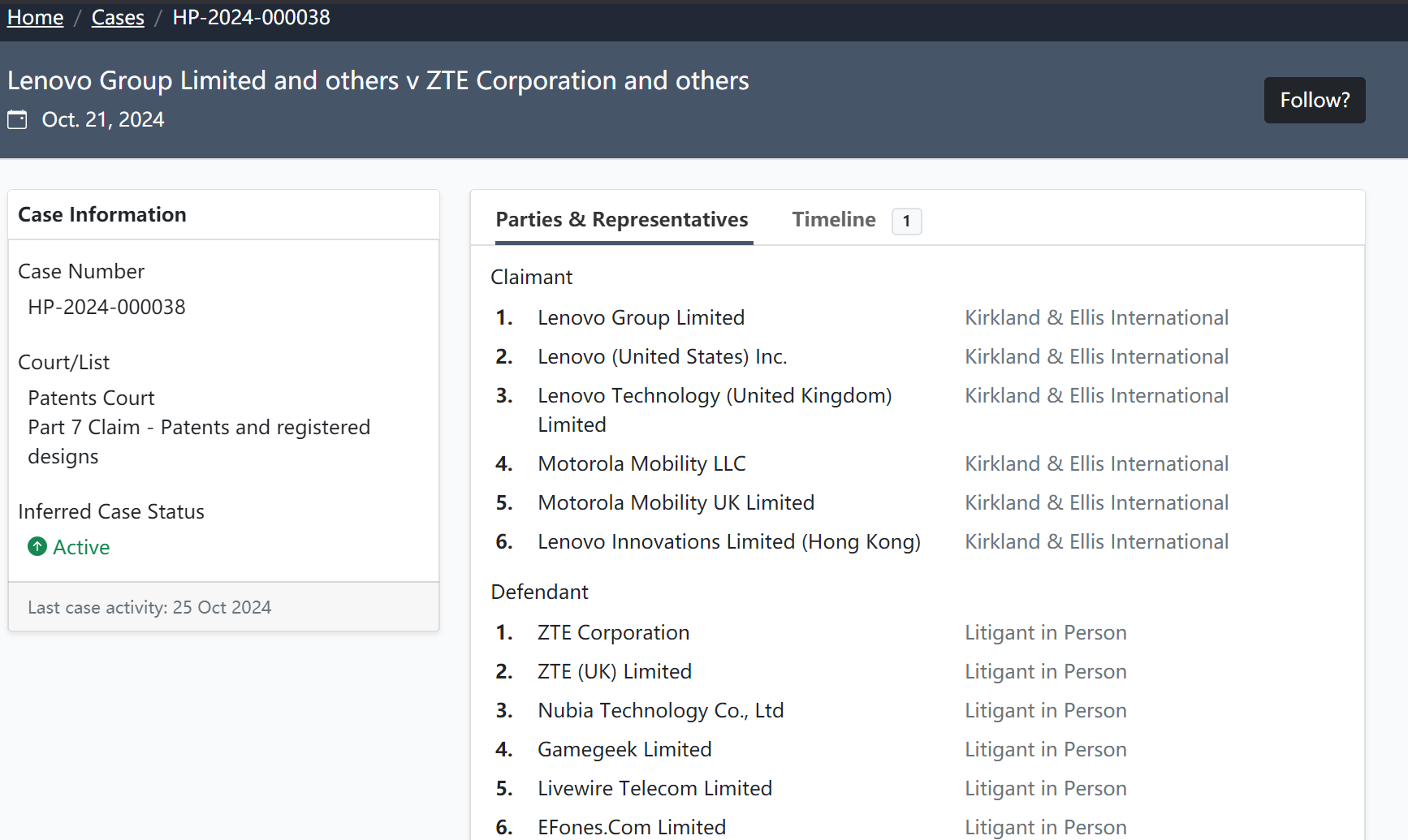This screenshot has width=1408, height=840.
Task: Open representative link for Motorola Mobility LLC
Action: (x=1096, y=463)
